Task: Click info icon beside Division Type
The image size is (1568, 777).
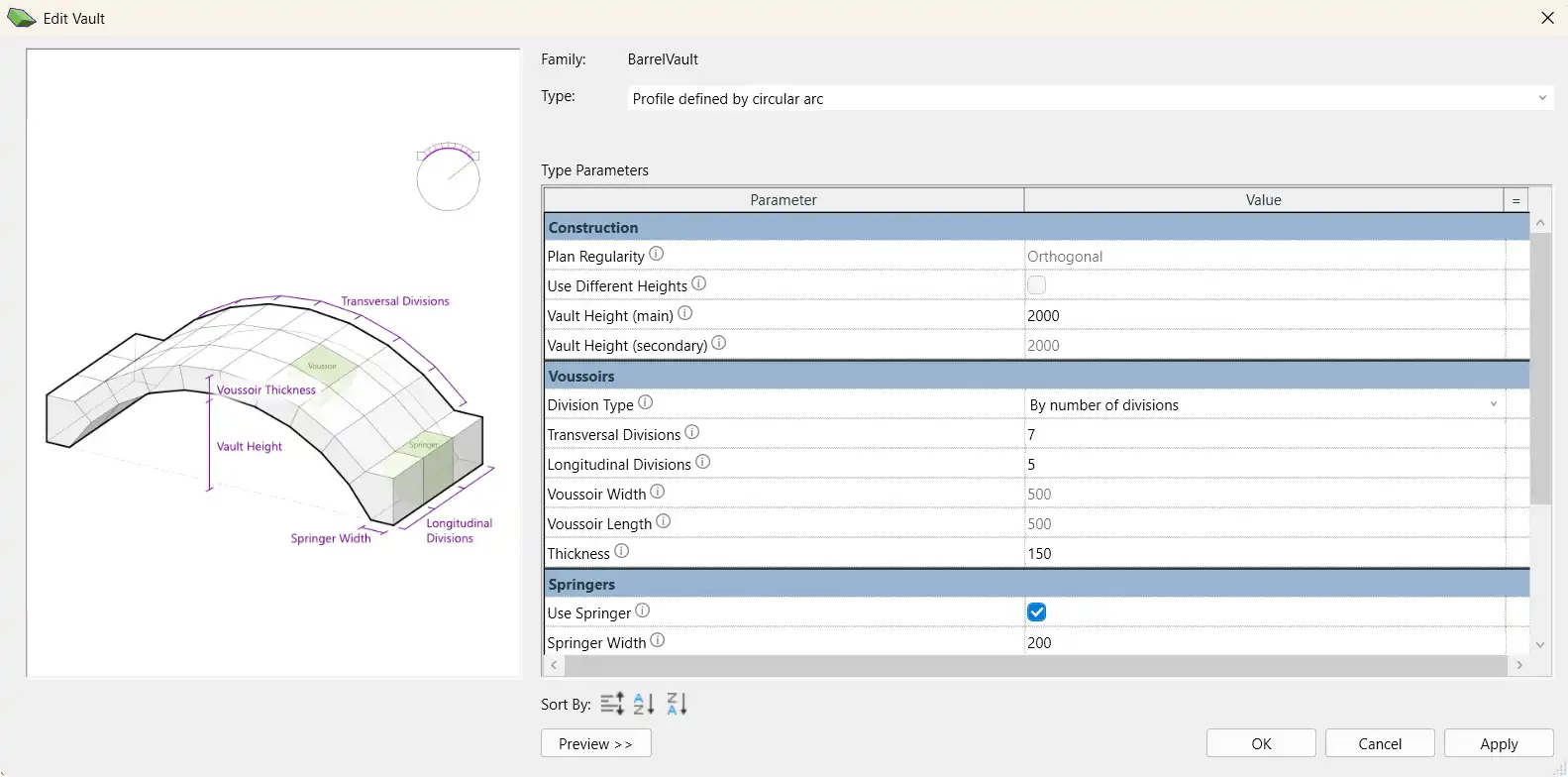Action: 645,403
